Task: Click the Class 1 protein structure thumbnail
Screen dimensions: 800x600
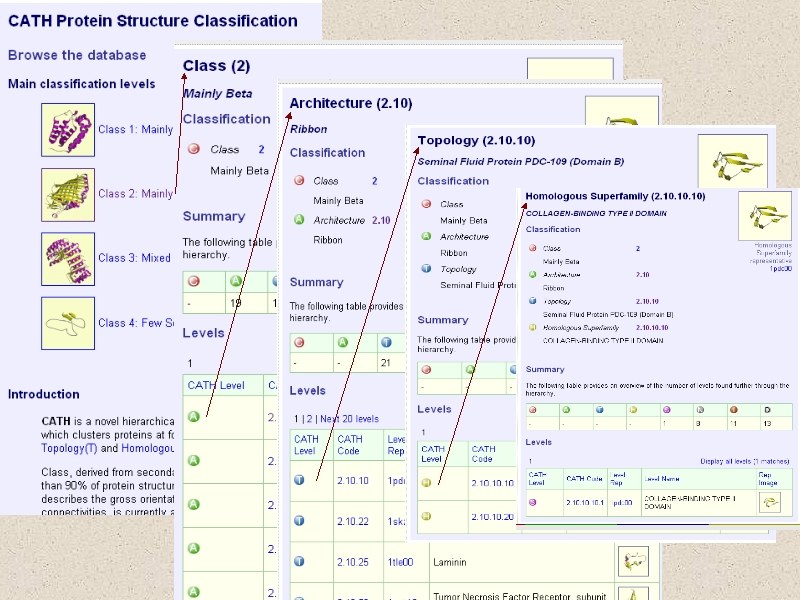Action: point(68,130)
